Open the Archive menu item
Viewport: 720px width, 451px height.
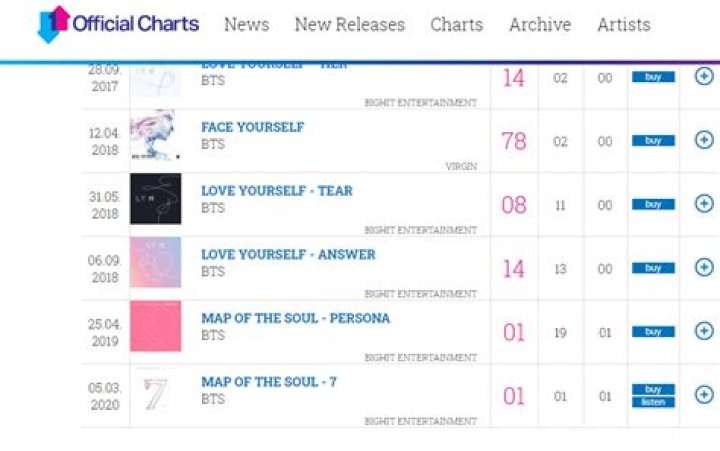pyautogui.click(x=541, y=24)
